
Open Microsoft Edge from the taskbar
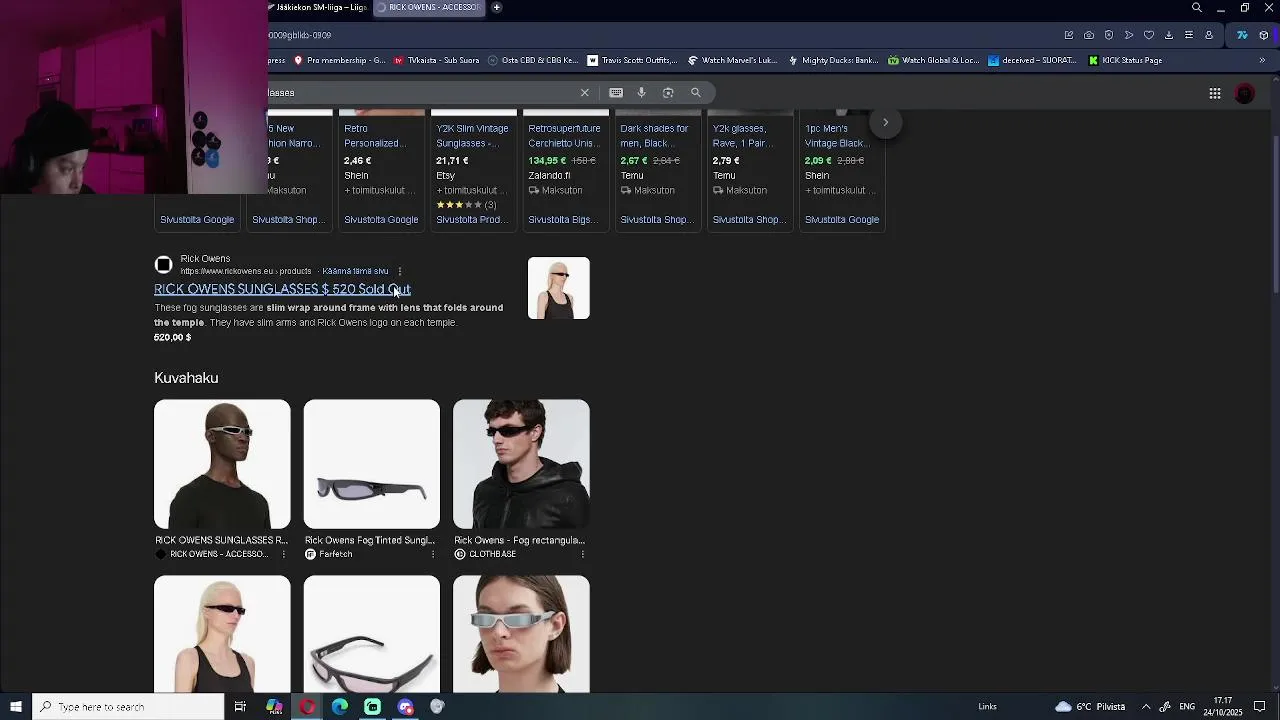tap(340, 707)
